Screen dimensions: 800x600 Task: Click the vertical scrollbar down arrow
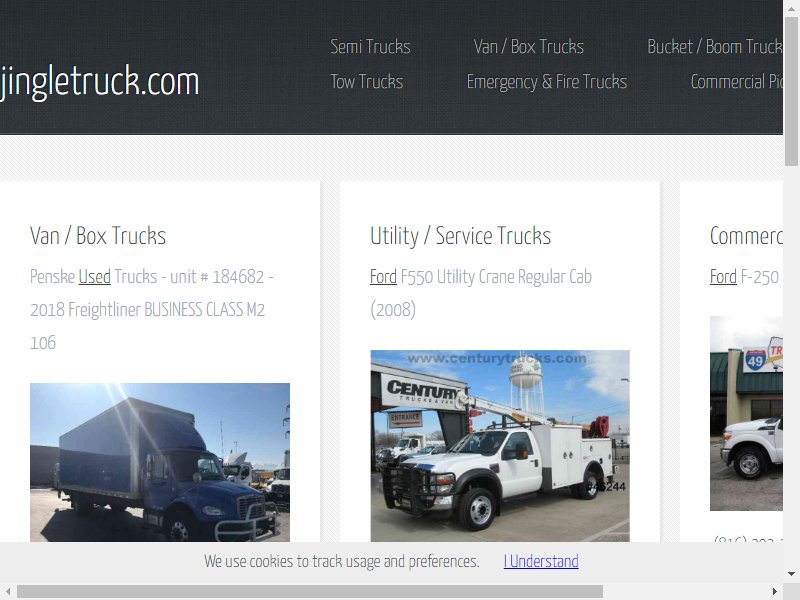[x=791, y=574]
